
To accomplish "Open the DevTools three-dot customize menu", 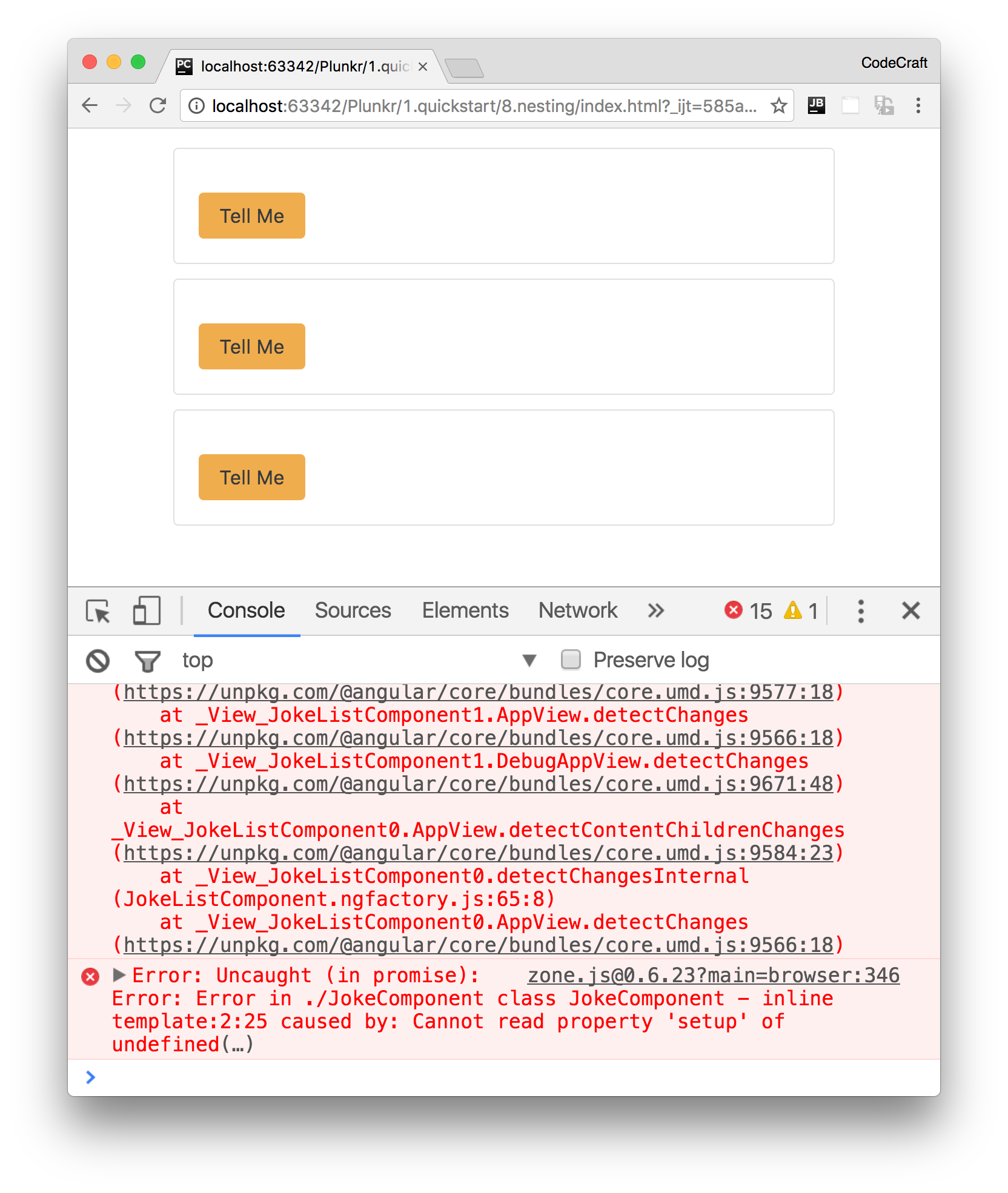I will click(861, 611).
